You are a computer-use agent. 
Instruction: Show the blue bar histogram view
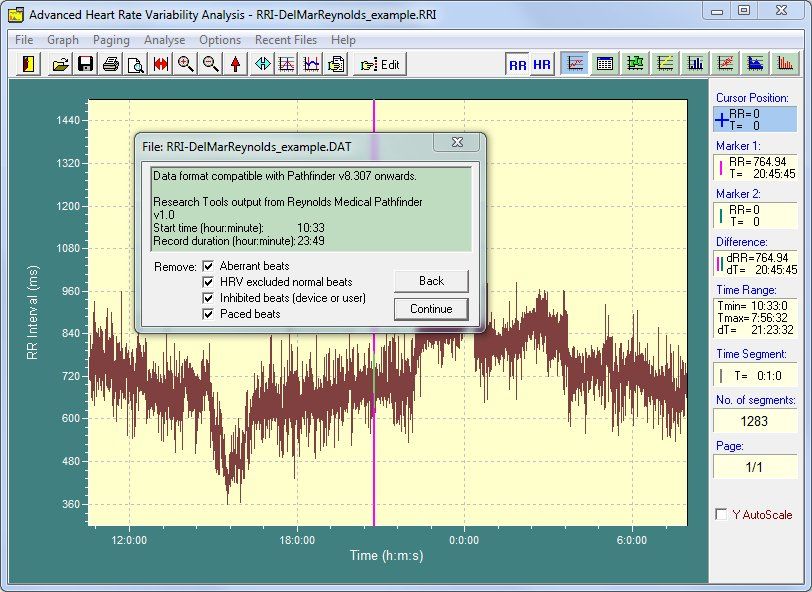click(695, 64)
